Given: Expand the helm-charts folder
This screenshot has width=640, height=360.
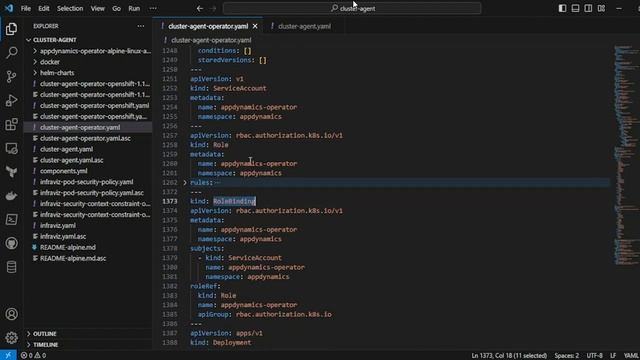Looking at the screenshot, I should [x=35, y=73].
